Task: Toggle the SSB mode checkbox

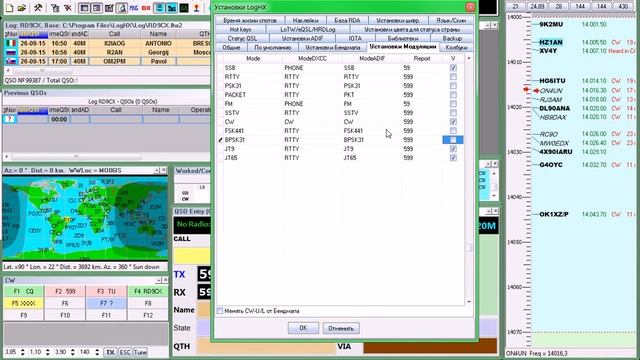Action: (453, 68)
